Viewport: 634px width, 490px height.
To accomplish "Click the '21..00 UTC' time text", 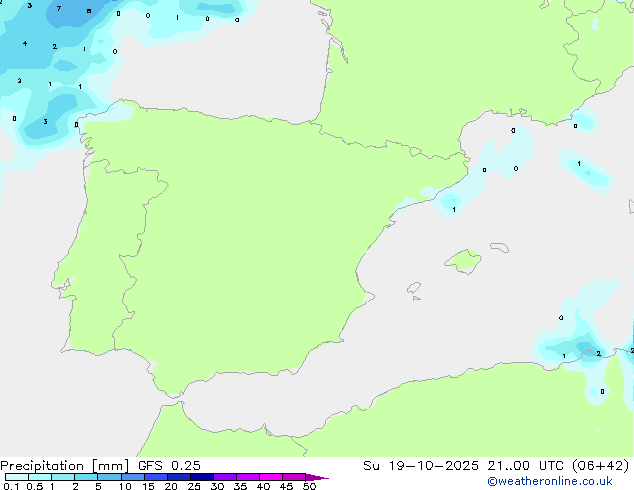I will [x=528, y=466].
